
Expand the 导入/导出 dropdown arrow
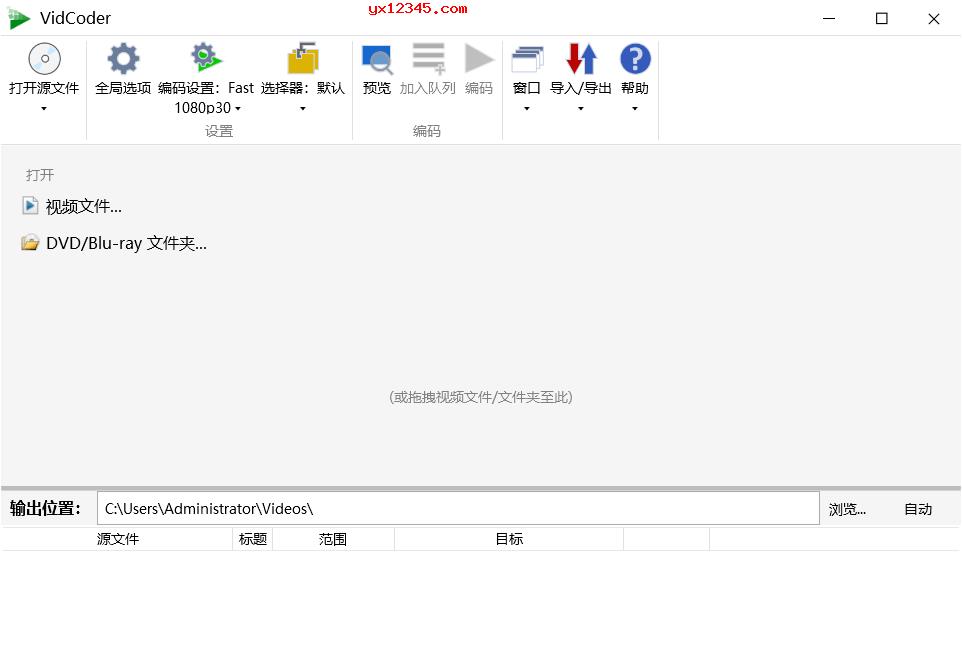580,109
